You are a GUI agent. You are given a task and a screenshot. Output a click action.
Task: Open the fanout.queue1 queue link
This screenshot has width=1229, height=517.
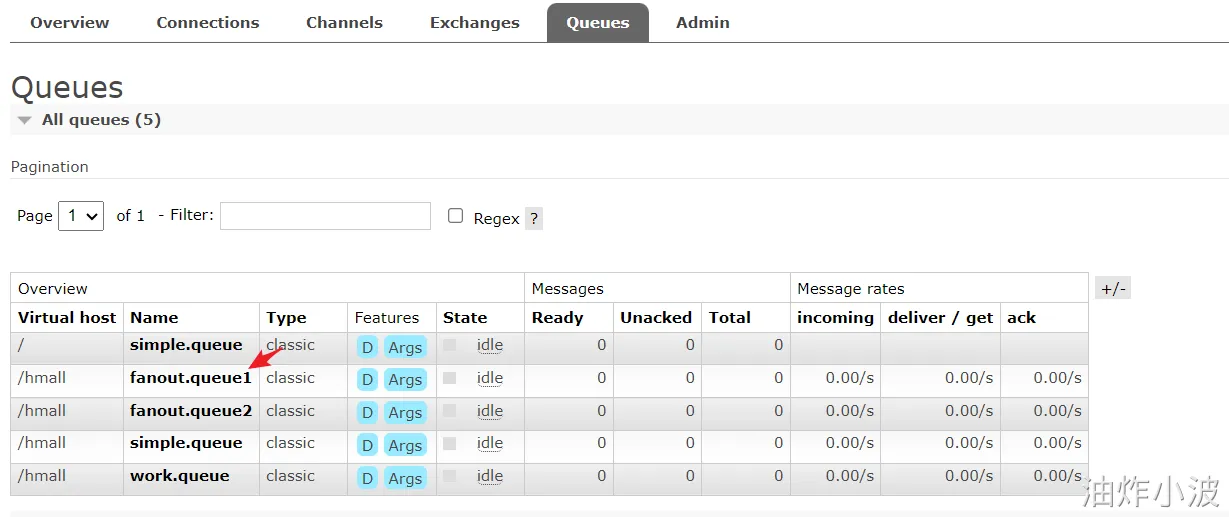click(190, 378)
